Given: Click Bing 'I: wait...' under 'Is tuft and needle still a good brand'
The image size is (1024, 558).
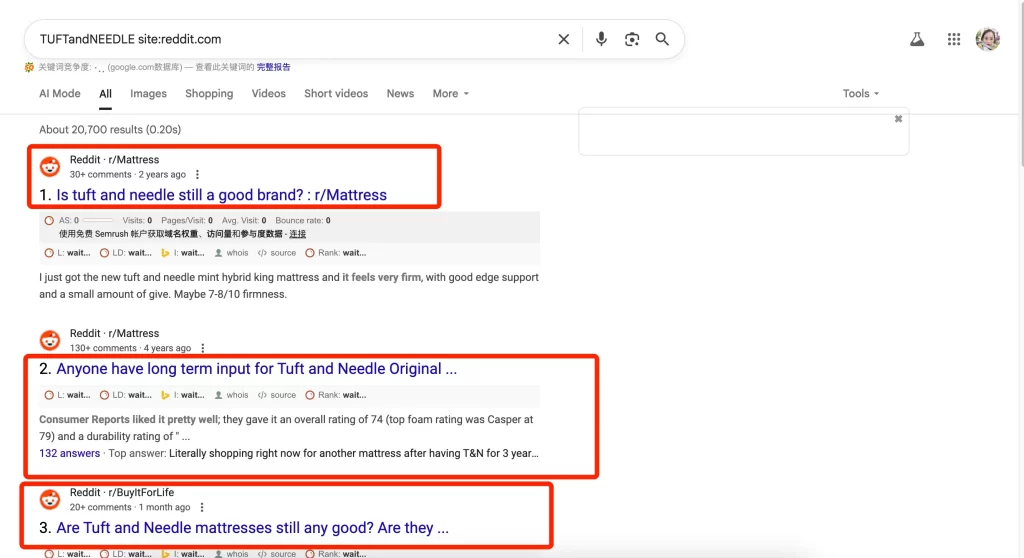Looking at the screenshot, I should [x=182, y=253].
